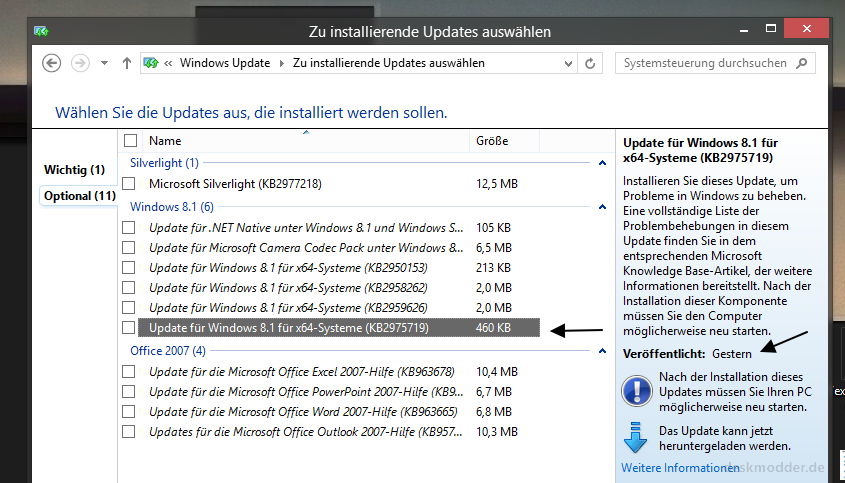
Task: Click the 460 KB size cell
Action: 493,327
